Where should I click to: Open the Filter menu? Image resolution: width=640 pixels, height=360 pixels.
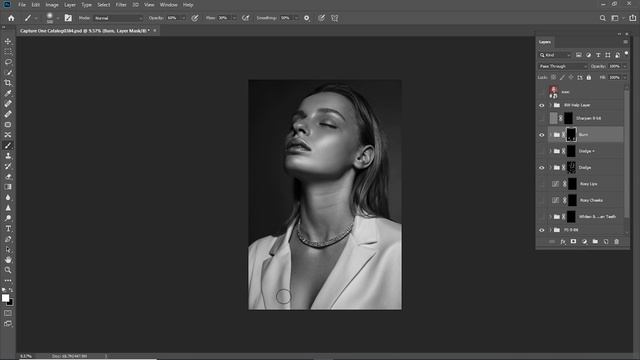121,5
